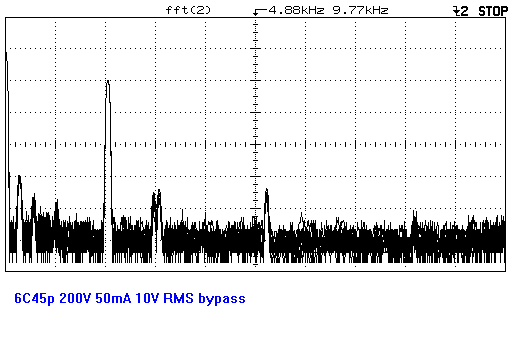The image size is (522, 360).
Task: Click the bottom tick of center axis
Action: (255, 265)
